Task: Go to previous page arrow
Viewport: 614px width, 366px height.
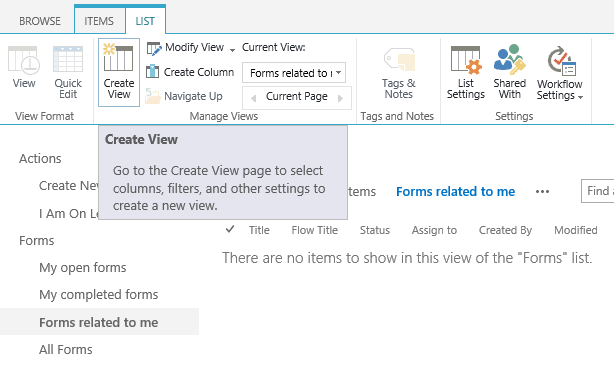Action: 253,98
